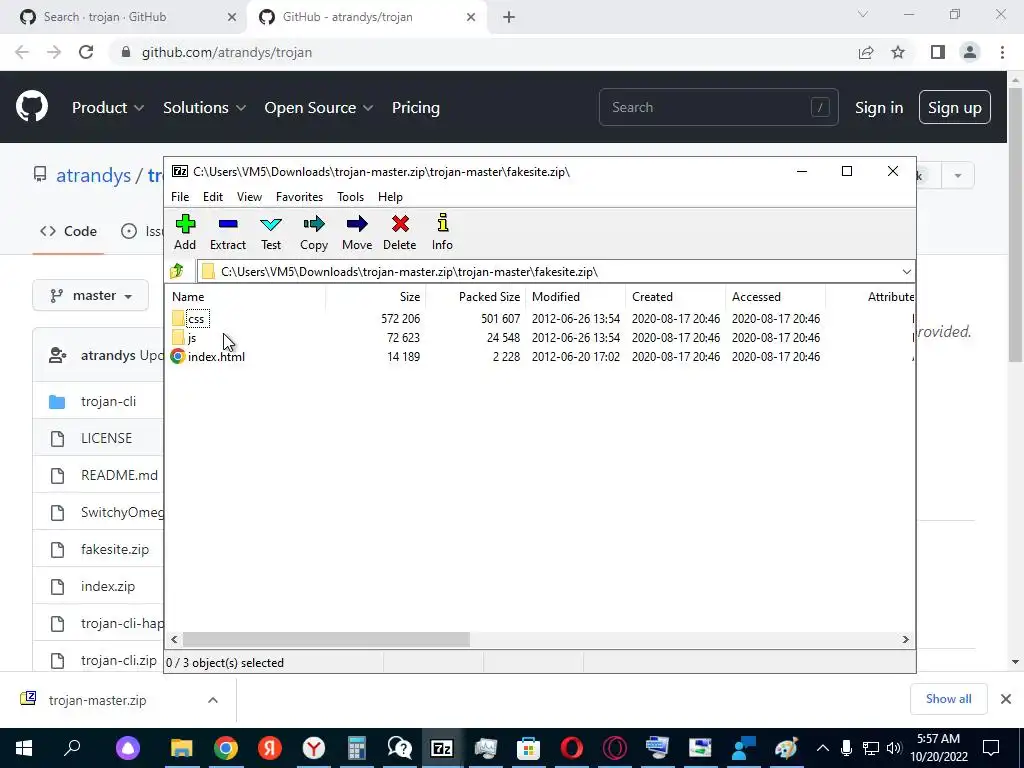Open index.zip in the GitHub file list
This screenshot has width=1024, height=768.
(x=108, y=586)
